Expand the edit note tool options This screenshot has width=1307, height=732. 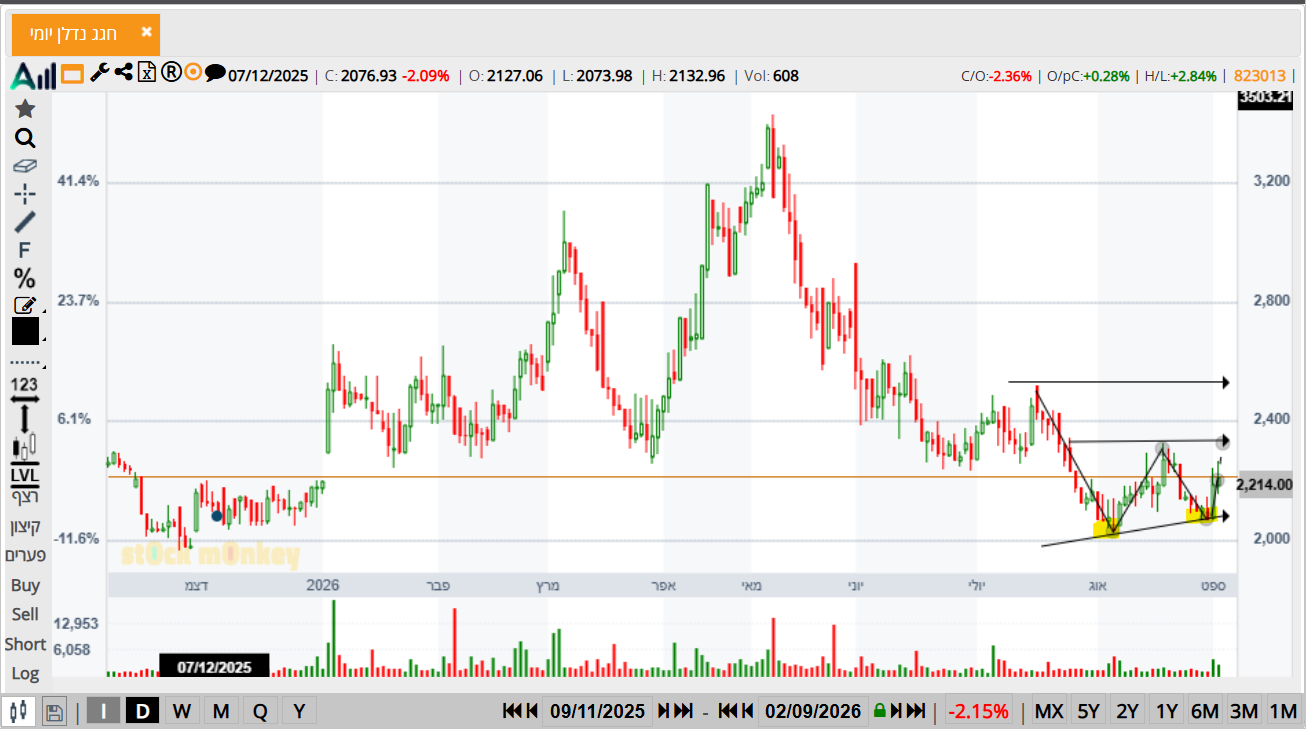click(x=25, y=306)
